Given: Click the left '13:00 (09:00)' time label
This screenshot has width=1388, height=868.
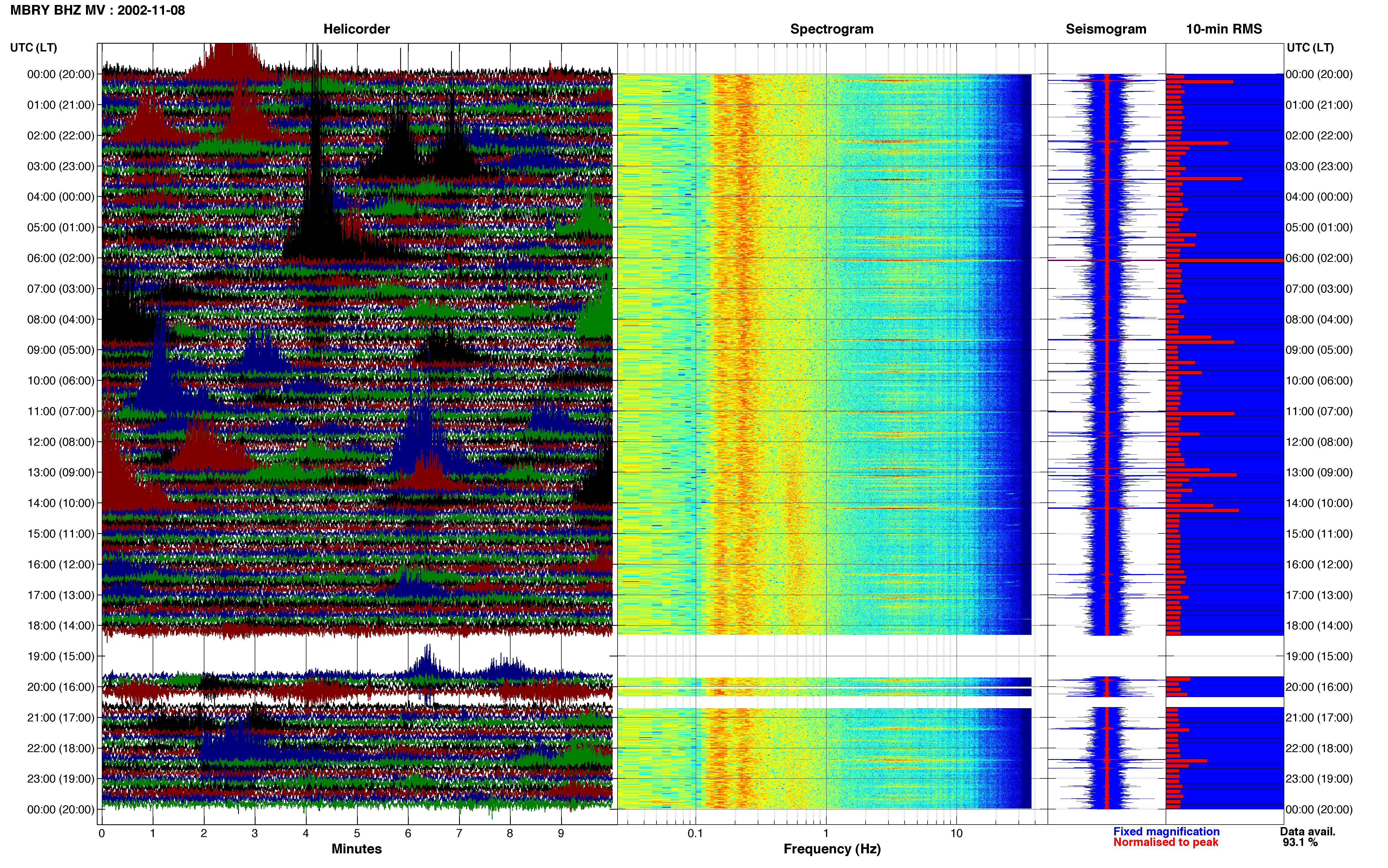Looking at the screenshot, I should 61,472.
